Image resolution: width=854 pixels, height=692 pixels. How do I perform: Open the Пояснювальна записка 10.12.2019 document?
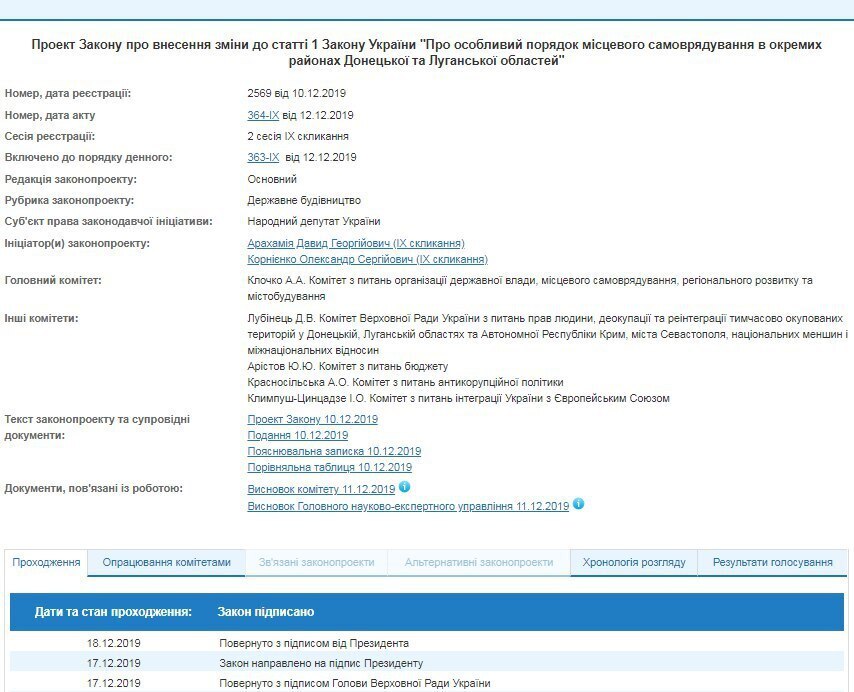[334, 451]
